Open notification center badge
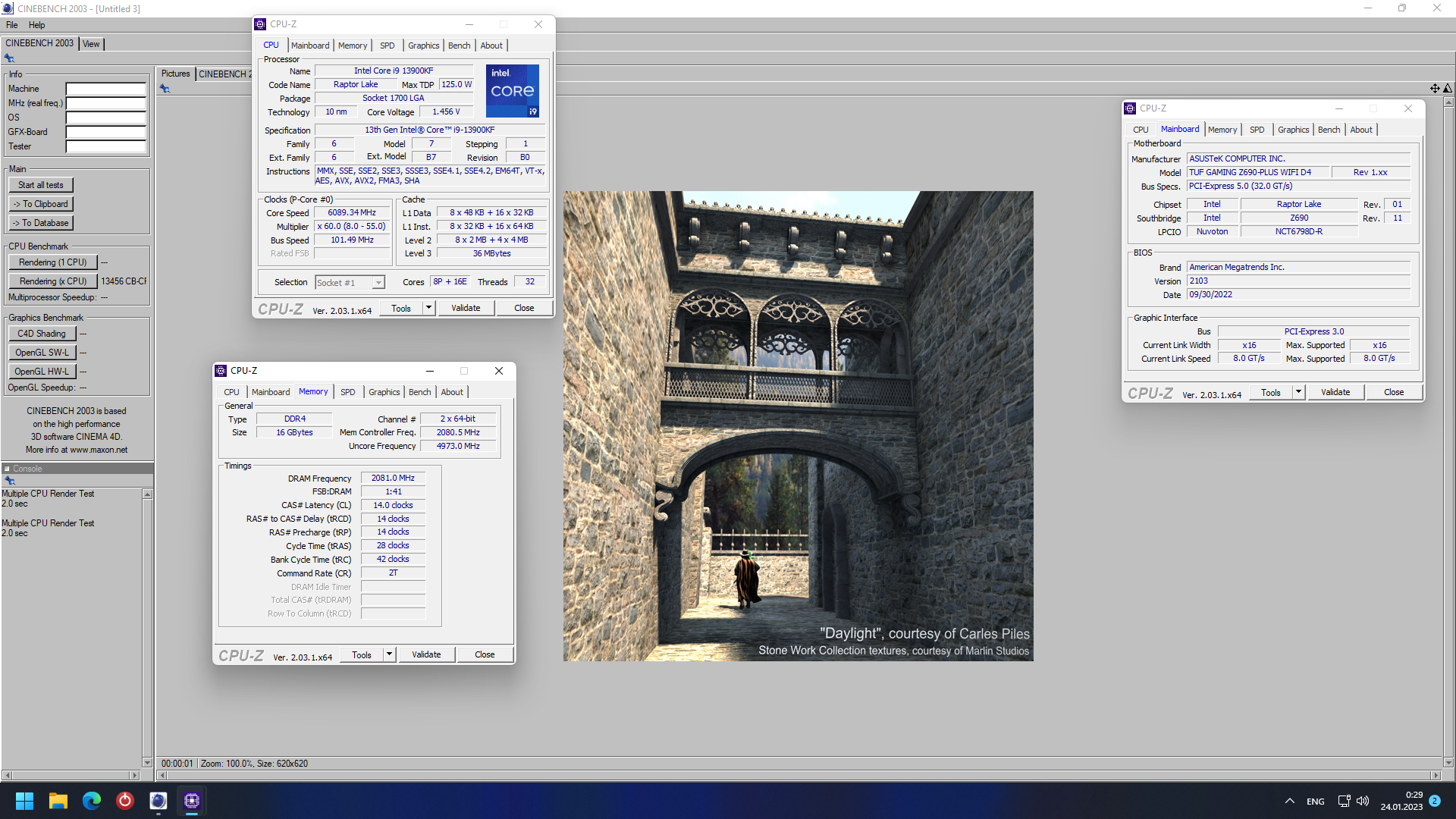The height and width of the screenshot is (819, 1456). point(1435,801)
